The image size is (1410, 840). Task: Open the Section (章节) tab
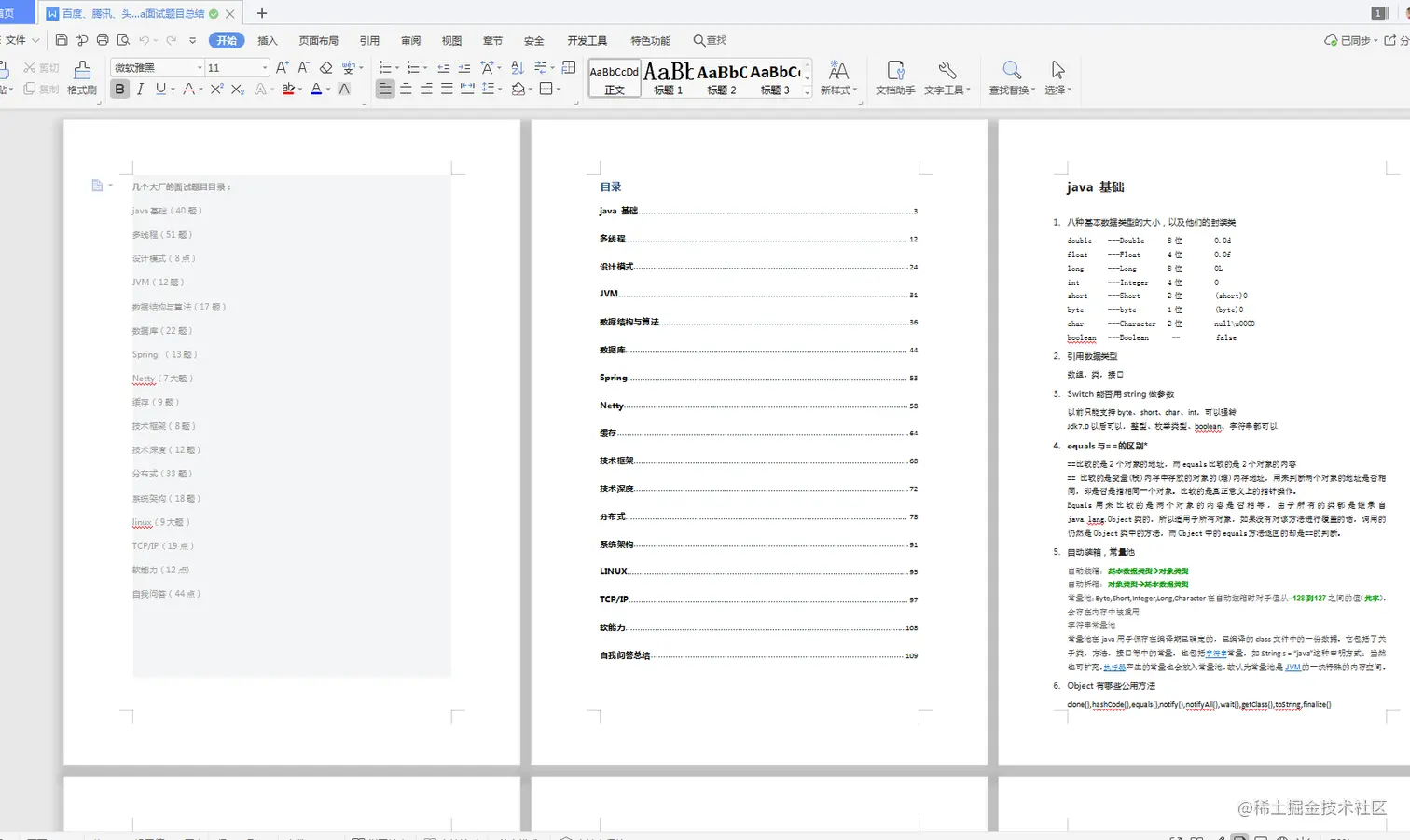click(493, 40)
